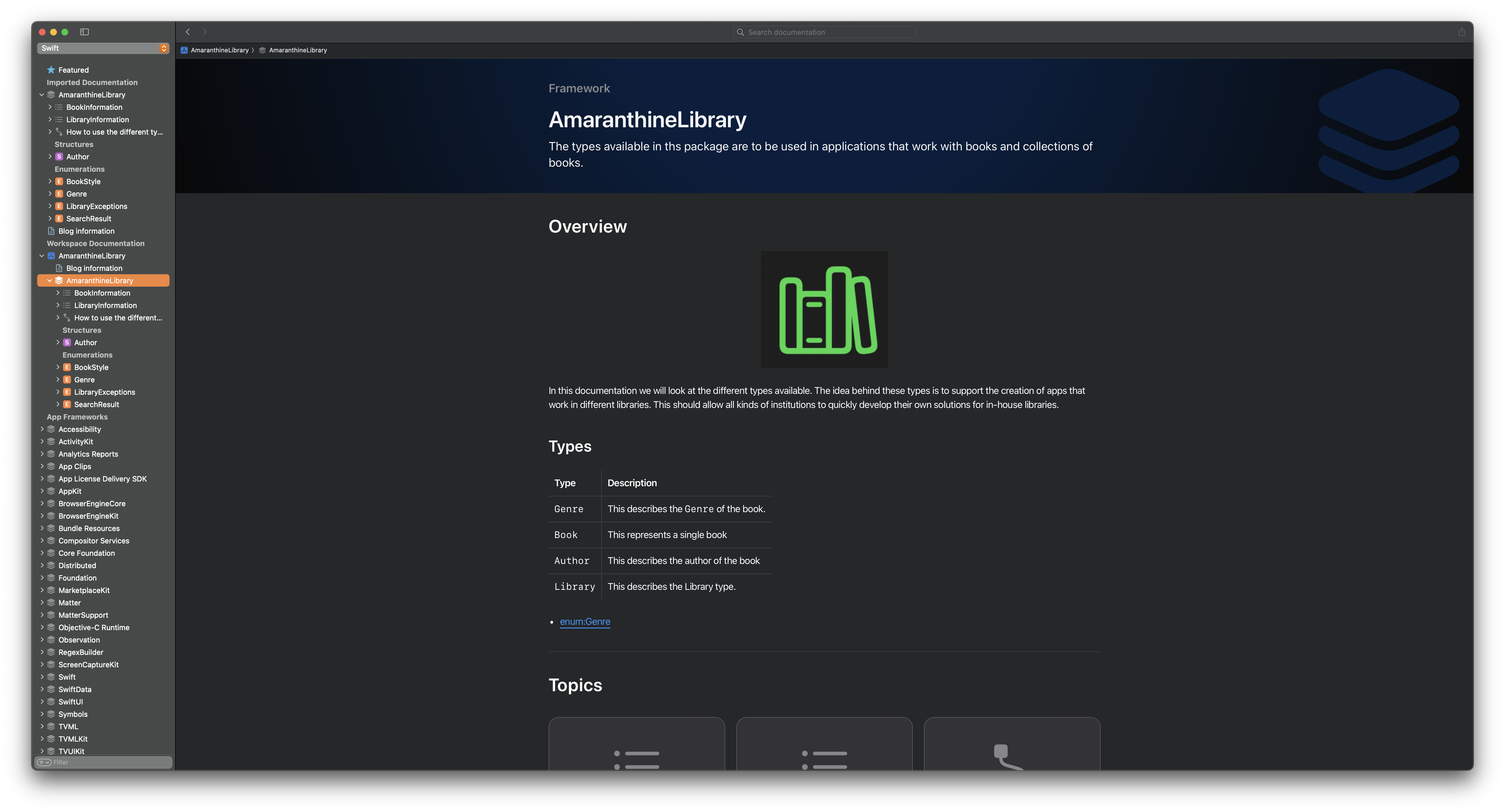Expand the SwiftUI framework entry
1505x812 pixels.
click(x=42, y=702)
